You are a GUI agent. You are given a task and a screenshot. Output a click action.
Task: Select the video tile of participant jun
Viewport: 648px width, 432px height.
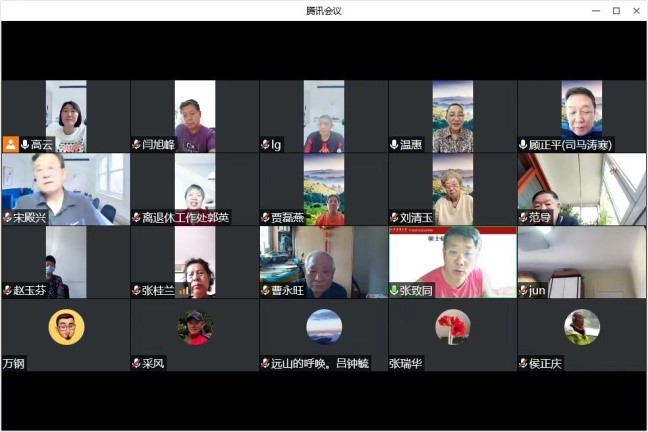[581, 260]
